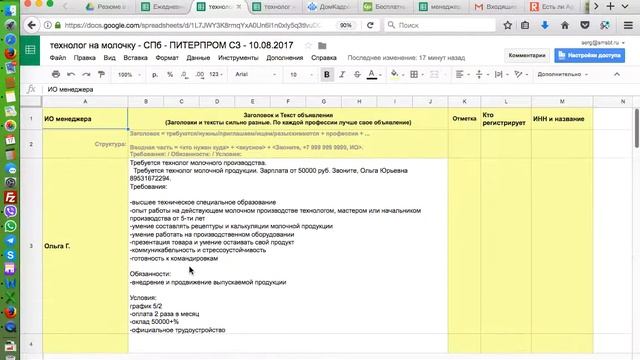Format cell as percent

tap(170, 74)
